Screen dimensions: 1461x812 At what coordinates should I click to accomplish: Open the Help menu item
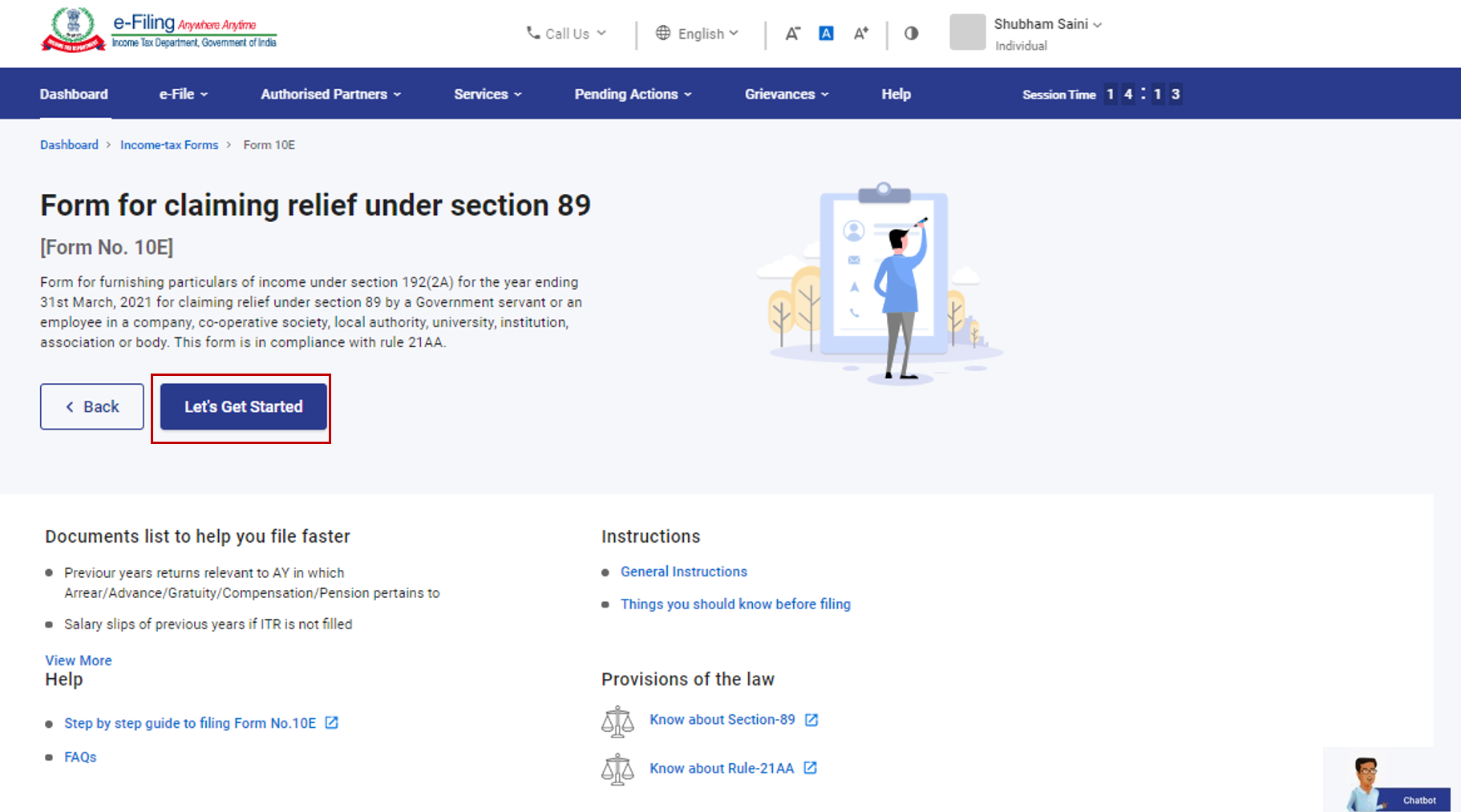pyautogui.click(x=896, y=94)
